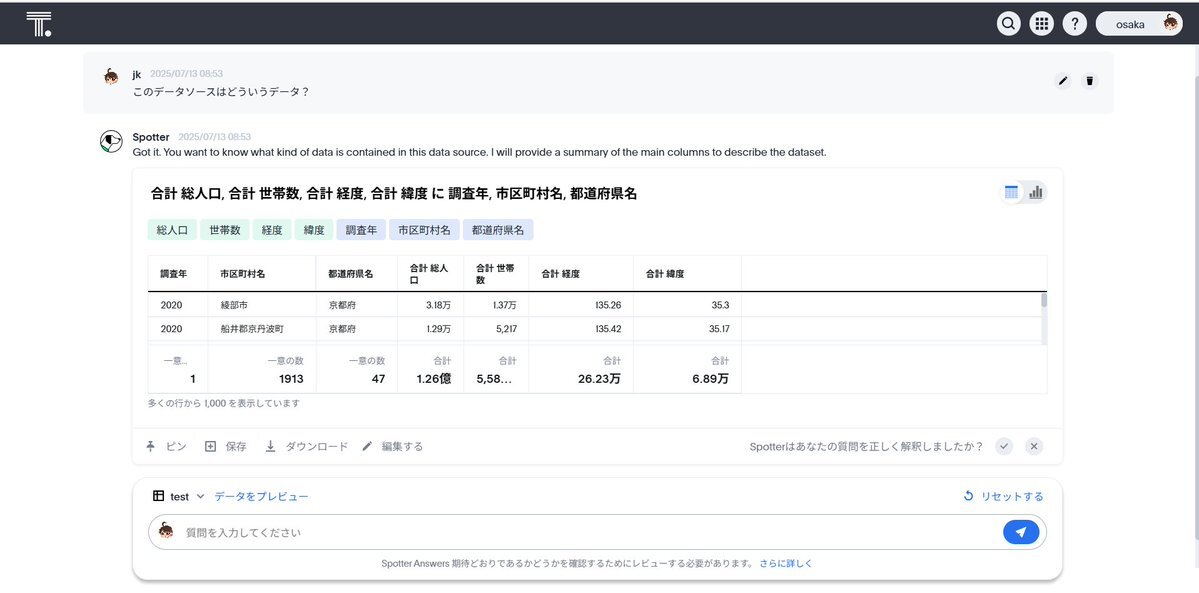This screenshot has height=593, width=1199.
Task: Open the さらに詳しく link
Action: 785,563
